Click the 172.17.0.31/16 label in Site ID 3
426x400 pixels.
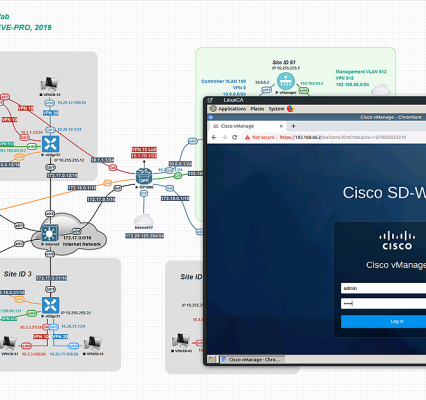(x=51, y=278)
